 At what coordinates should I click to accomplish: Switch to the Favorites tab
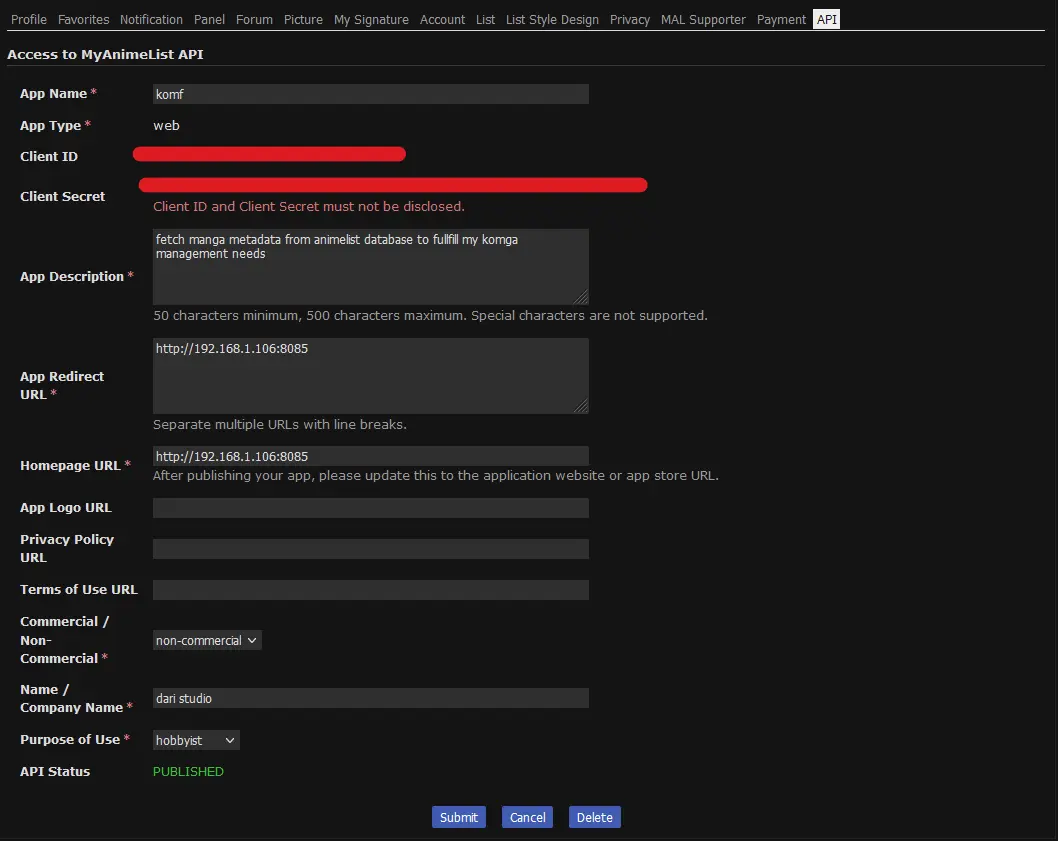pyautogui.click(x=83, y=19)
